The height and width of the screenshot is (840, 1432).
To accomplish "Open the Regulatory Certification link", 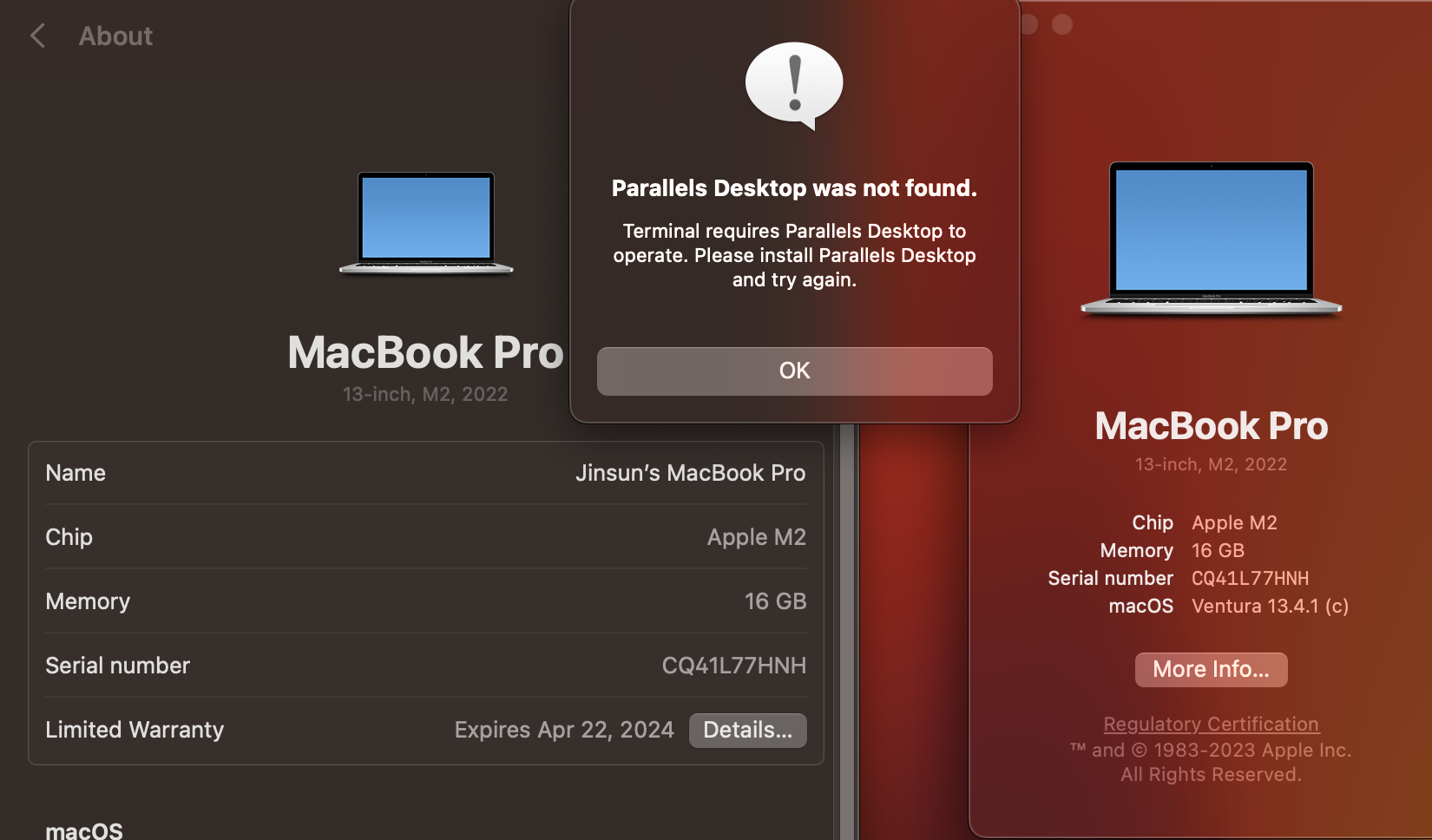I will click(x=1211, y=724).
